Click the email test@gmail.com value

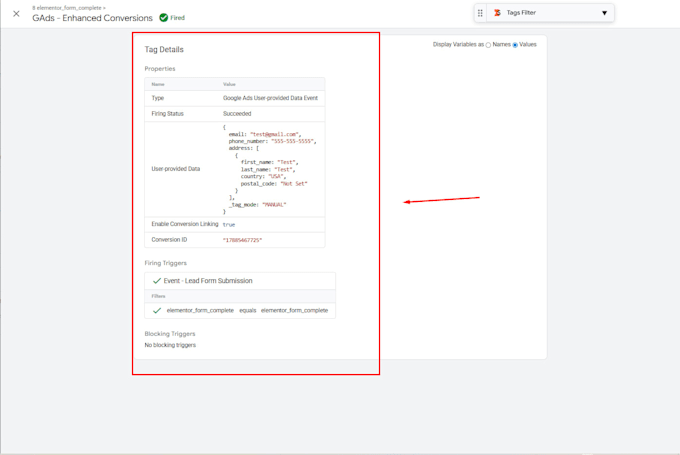[274, 134]
